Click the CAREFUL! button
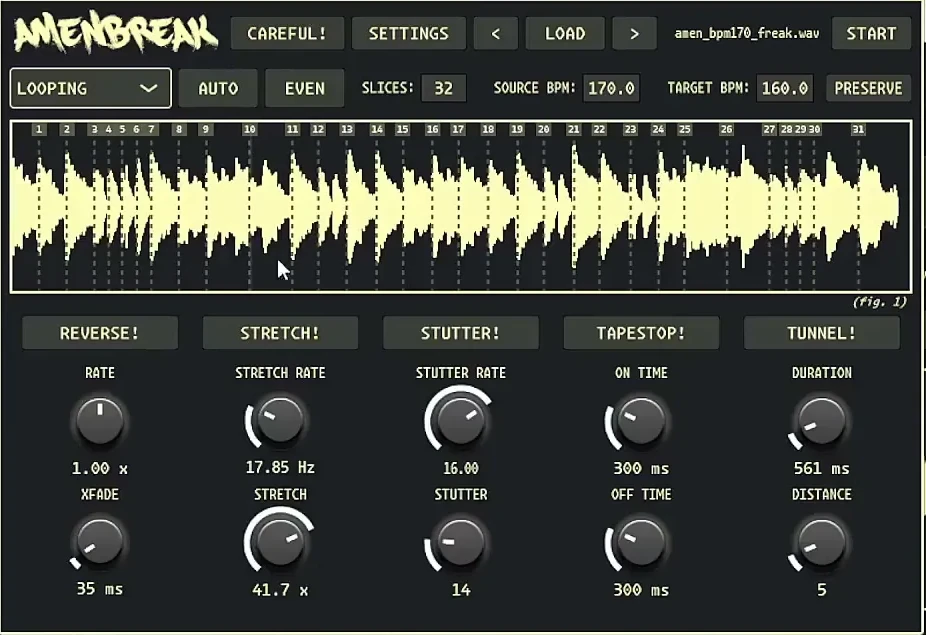The width and height of the screenshot is (926, 635). click(x=287, y=34)
